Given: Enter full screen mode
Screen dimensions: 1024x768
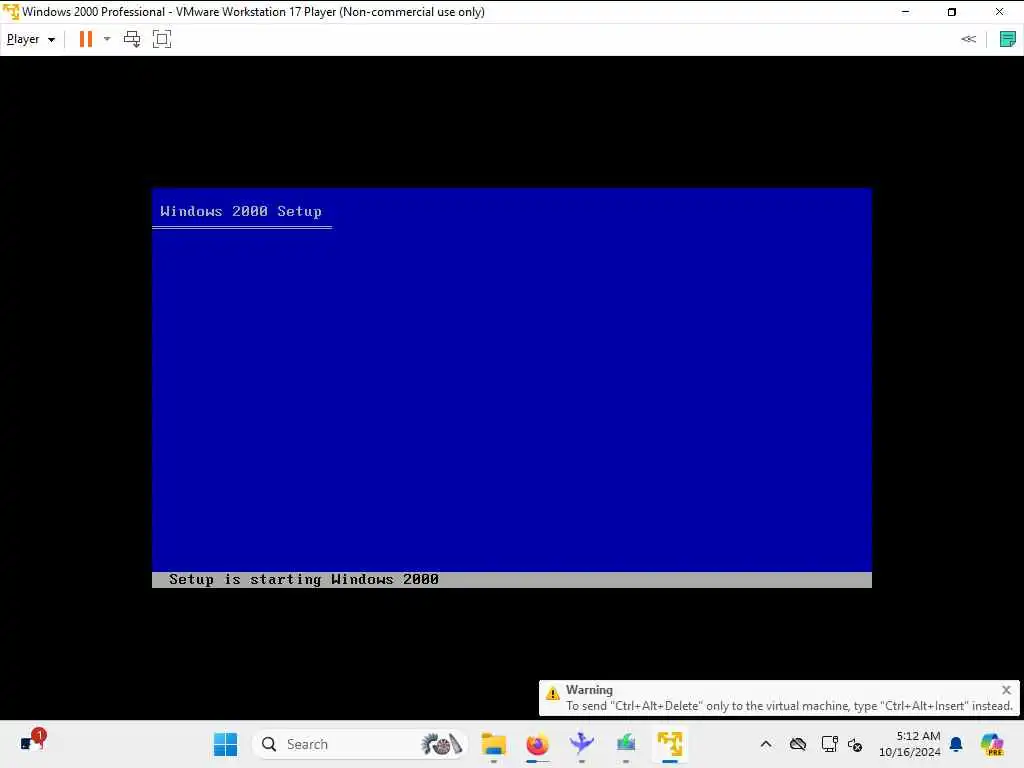Looking at the screenshot, I should (161, 39).
